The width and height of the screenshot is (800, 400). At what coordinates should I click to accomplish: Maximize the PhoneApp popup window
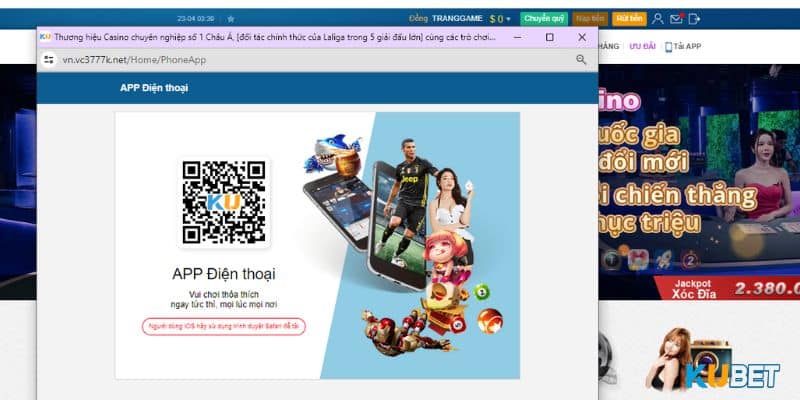point(549,37)
